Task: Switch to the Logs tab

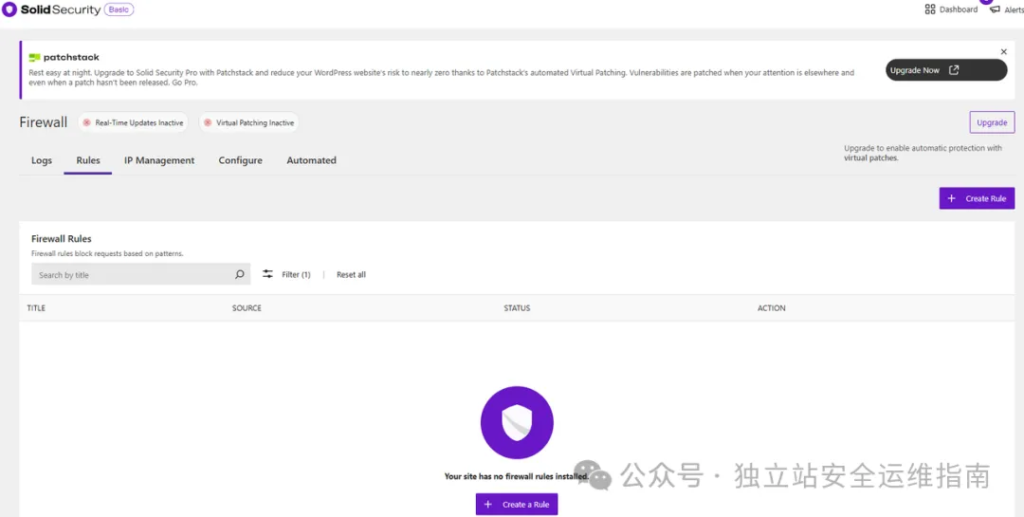Action: click(x=41, y=161)
